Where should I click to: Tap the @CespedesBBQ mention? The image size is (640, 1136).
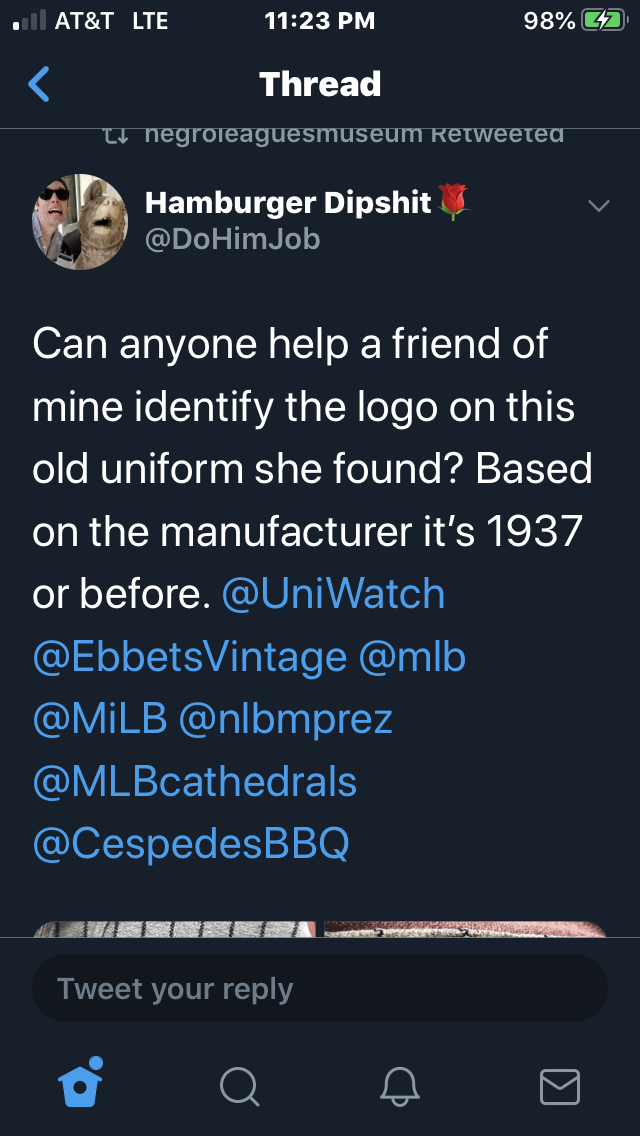pyautogui.click(x=190, y=843)
